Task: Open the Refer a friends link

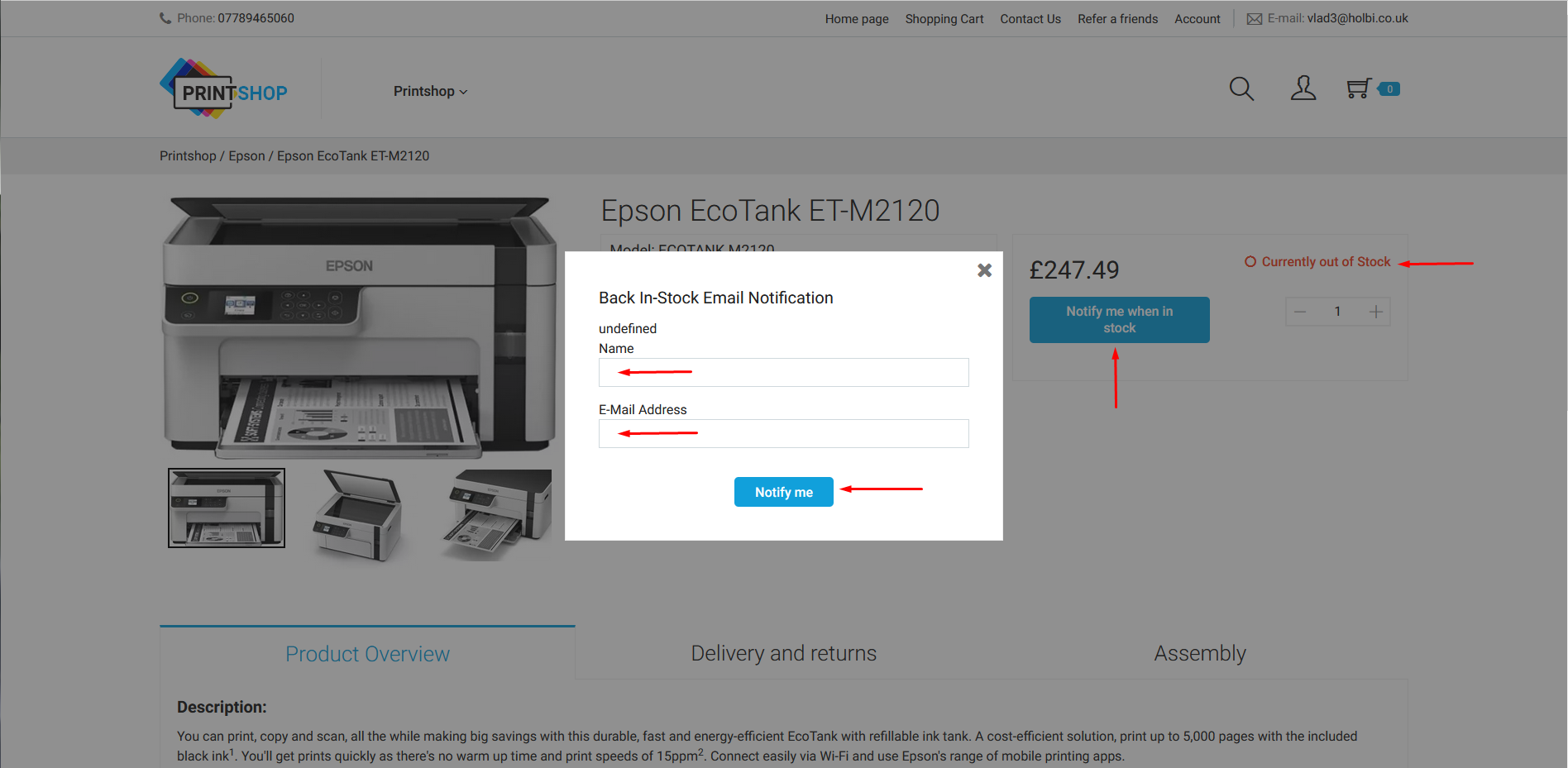Action: [1117, 19]
